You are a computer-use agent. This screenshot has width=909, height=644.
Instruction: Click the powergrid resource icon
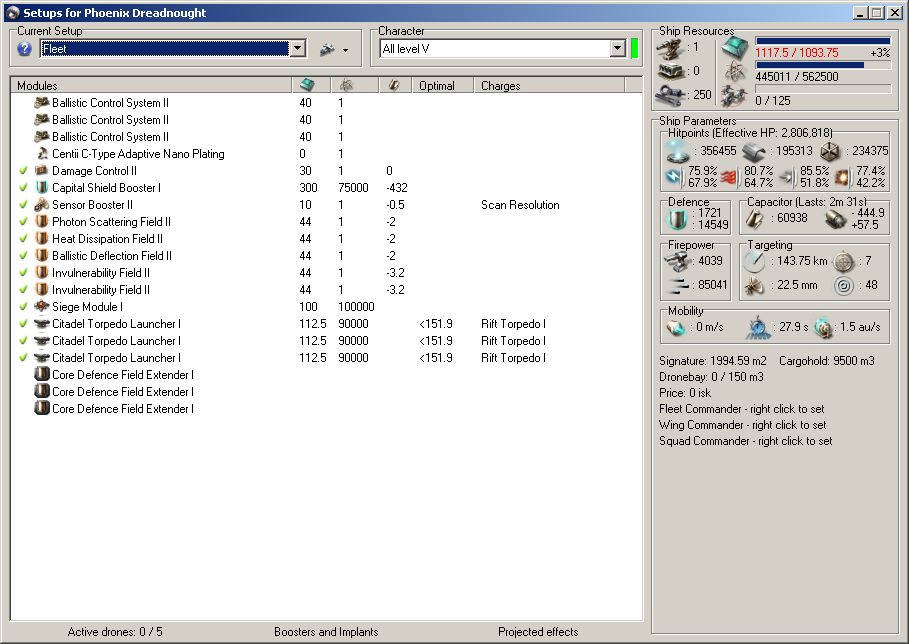click(735, 72)
